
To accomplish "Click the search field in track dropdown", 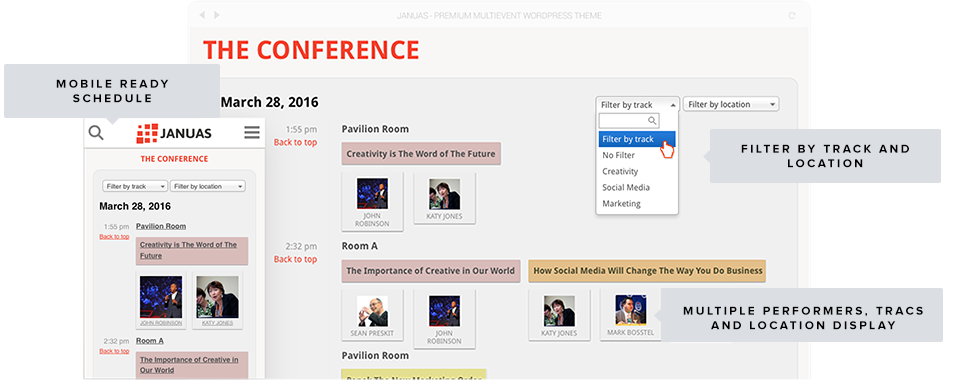I will [x=629, y=121].
